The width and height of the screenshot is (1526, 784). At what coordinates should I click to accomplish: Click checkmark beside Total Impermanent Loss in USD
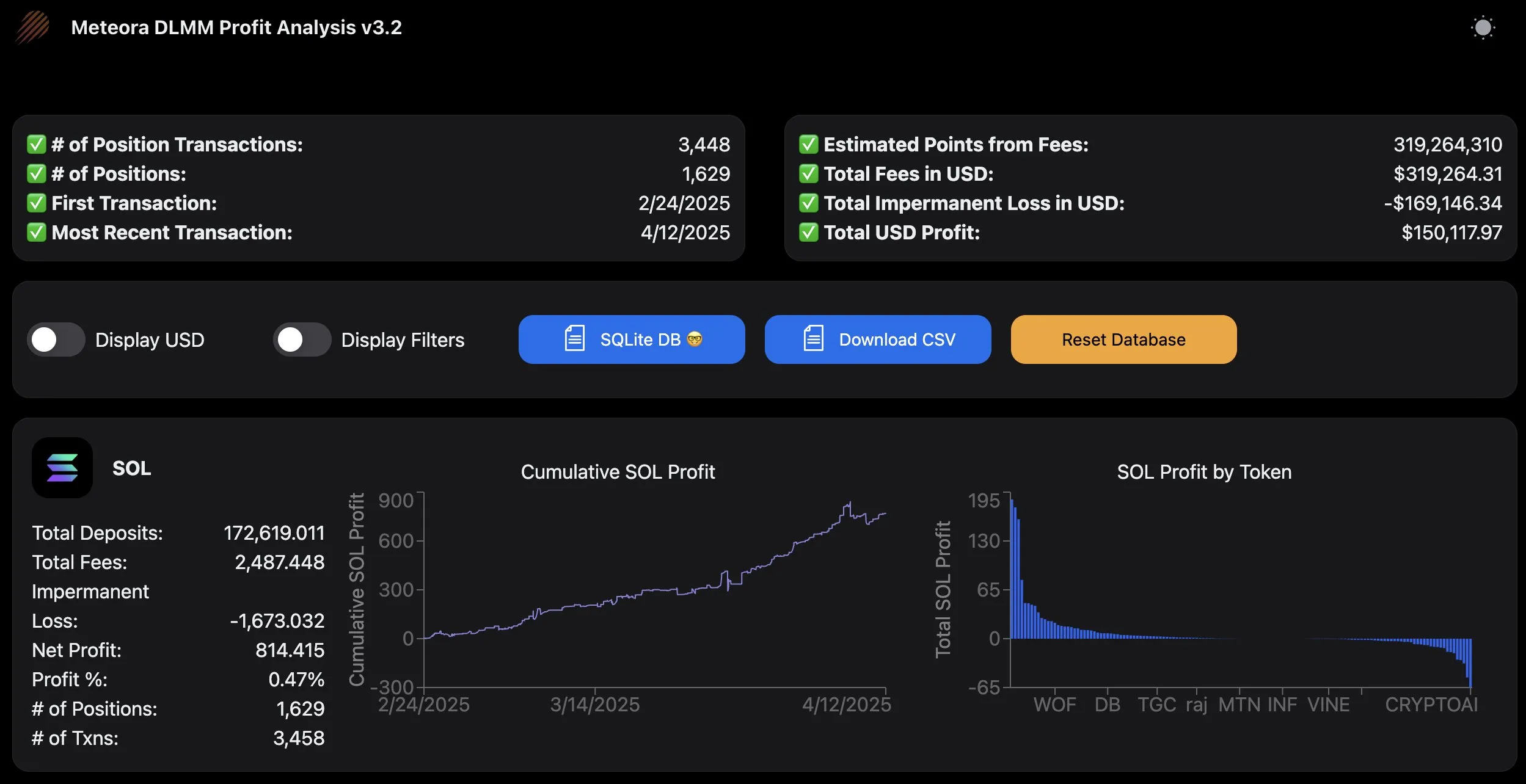click(x=809, y=203)
